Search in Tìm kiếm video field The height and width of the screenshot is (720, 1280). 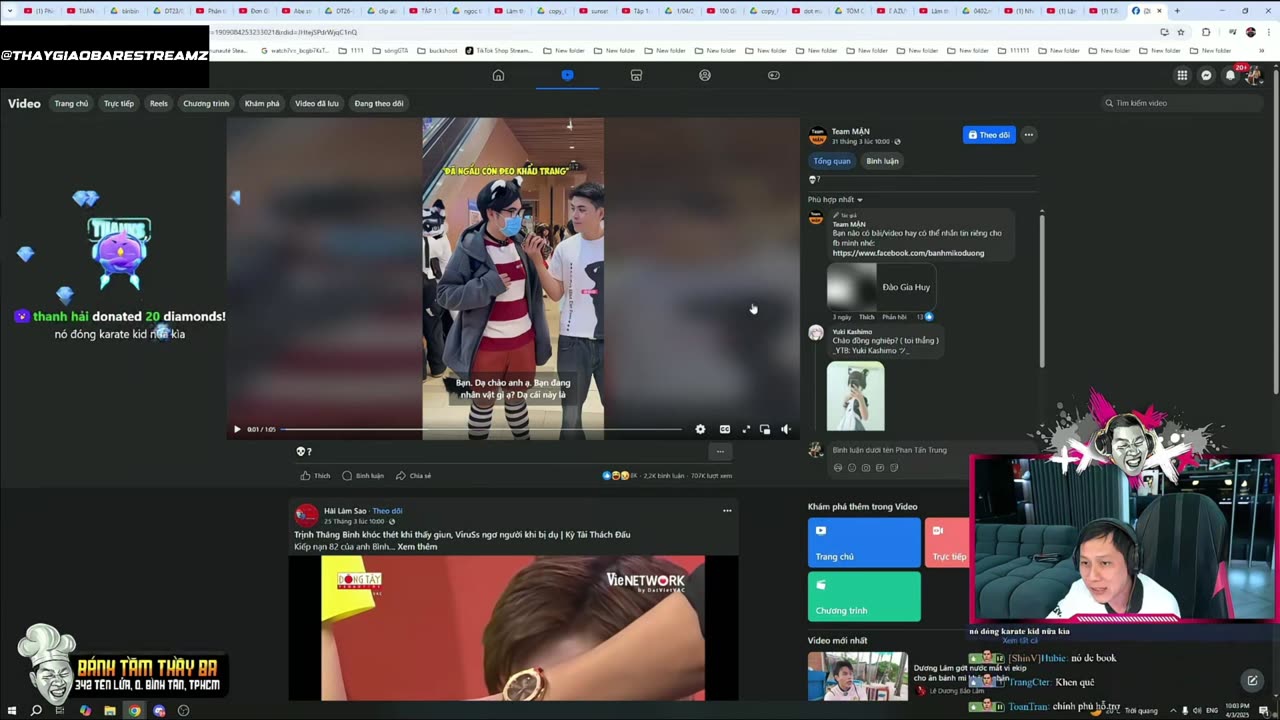pyautogui.click(x=1180, y=103)
